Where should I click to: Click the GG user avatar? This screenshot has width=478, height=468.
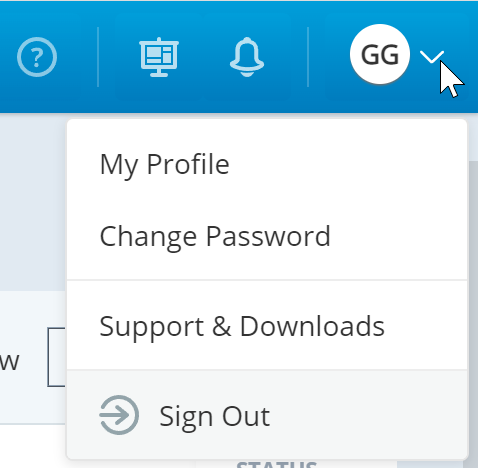380,54
